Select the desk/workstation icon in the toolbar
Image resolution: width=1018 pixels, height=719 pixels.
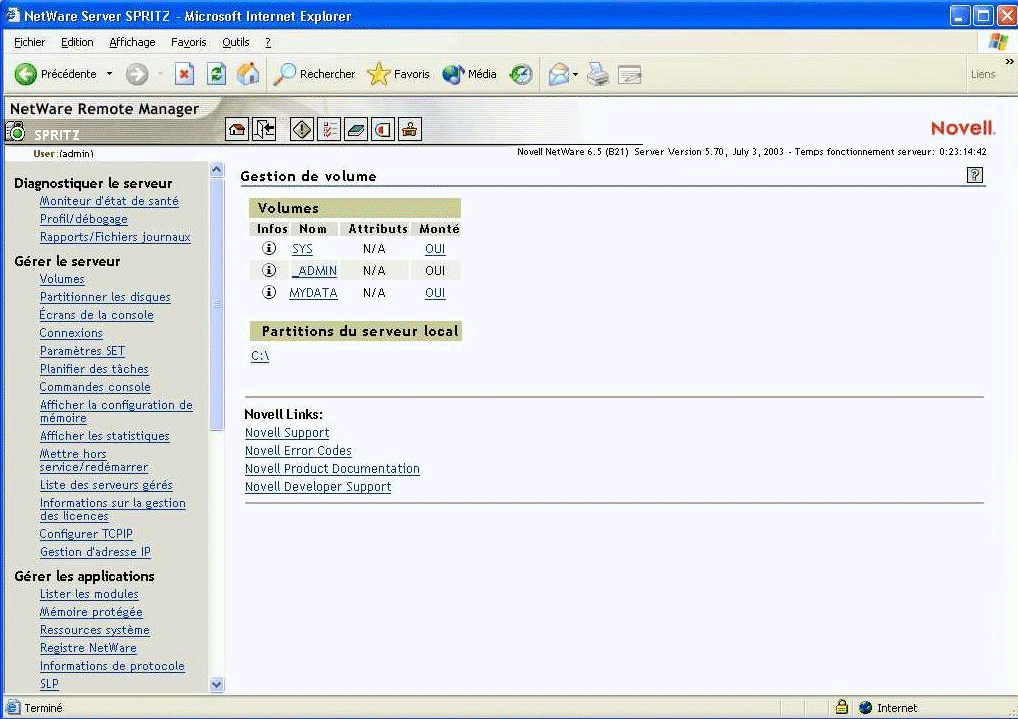pyautogui.click(x=410, y=128)
